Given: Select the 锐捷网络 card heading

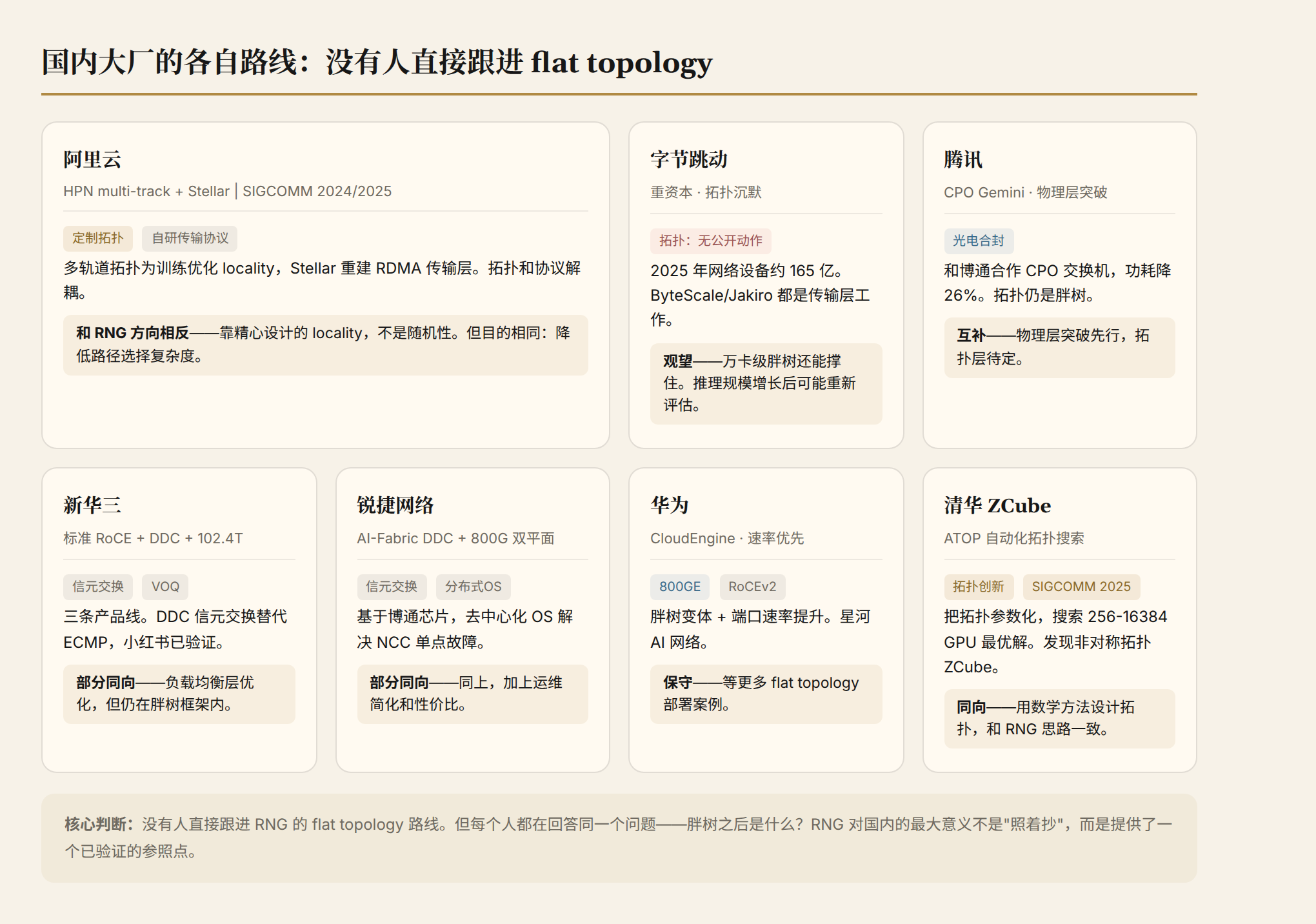Looking at the screenshot, I should [x=395, y=505].
